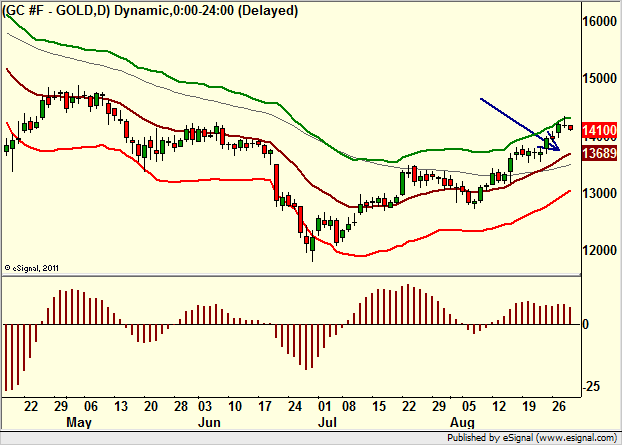
Task: Click the date label 29 above May
Action: tap(61, 406)
